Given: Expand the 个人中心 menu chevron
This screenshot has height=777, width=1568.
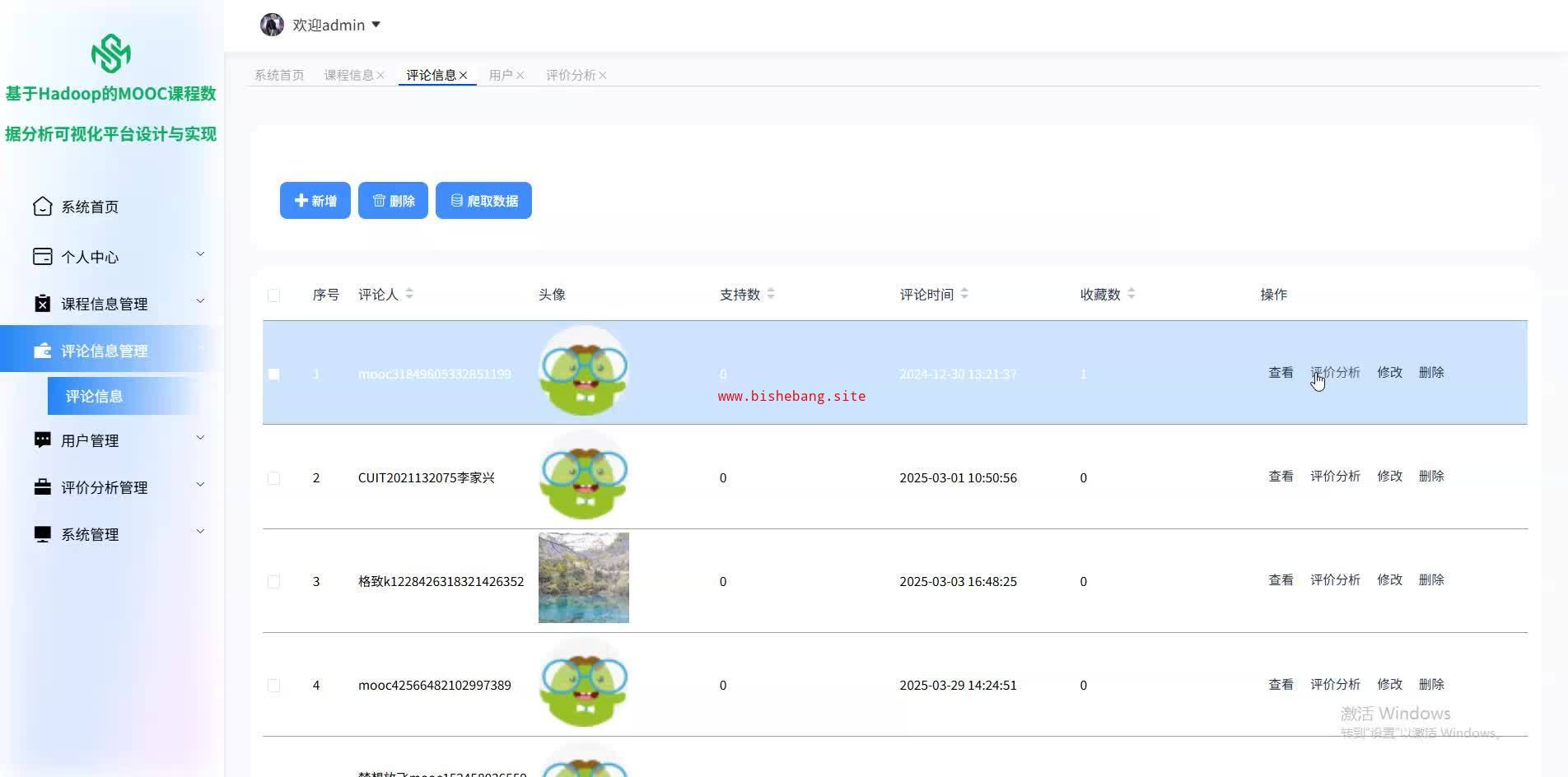Looking at the screenshot, I should click(200, 254).
